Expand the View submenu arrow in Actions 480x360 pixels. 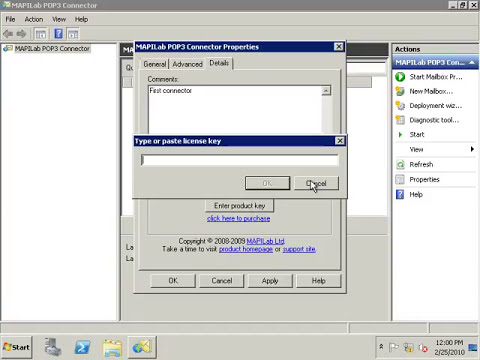coord(472,149)
